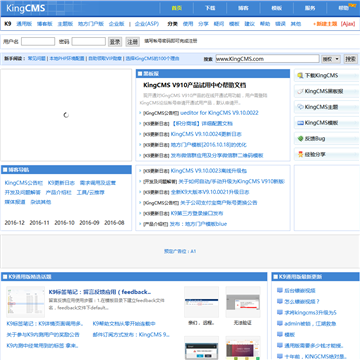Click the orange new topic link beside [Ajax]
Viewport: 360px width, 360px height.
pyautogui.click(x=325, y=24)
